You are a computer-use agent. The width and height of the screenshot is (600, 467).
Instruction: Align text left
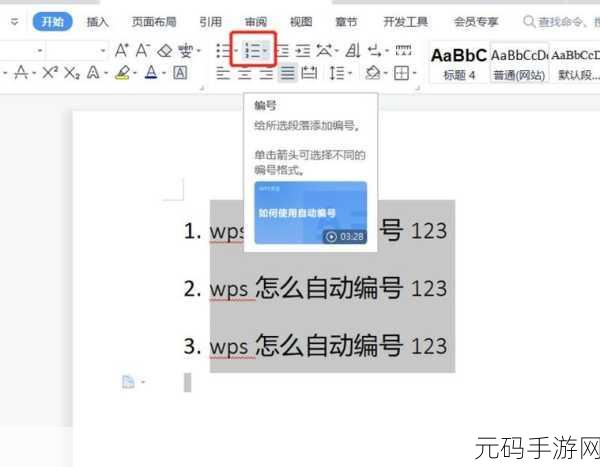pyautogui.click(x=223, y=73)
